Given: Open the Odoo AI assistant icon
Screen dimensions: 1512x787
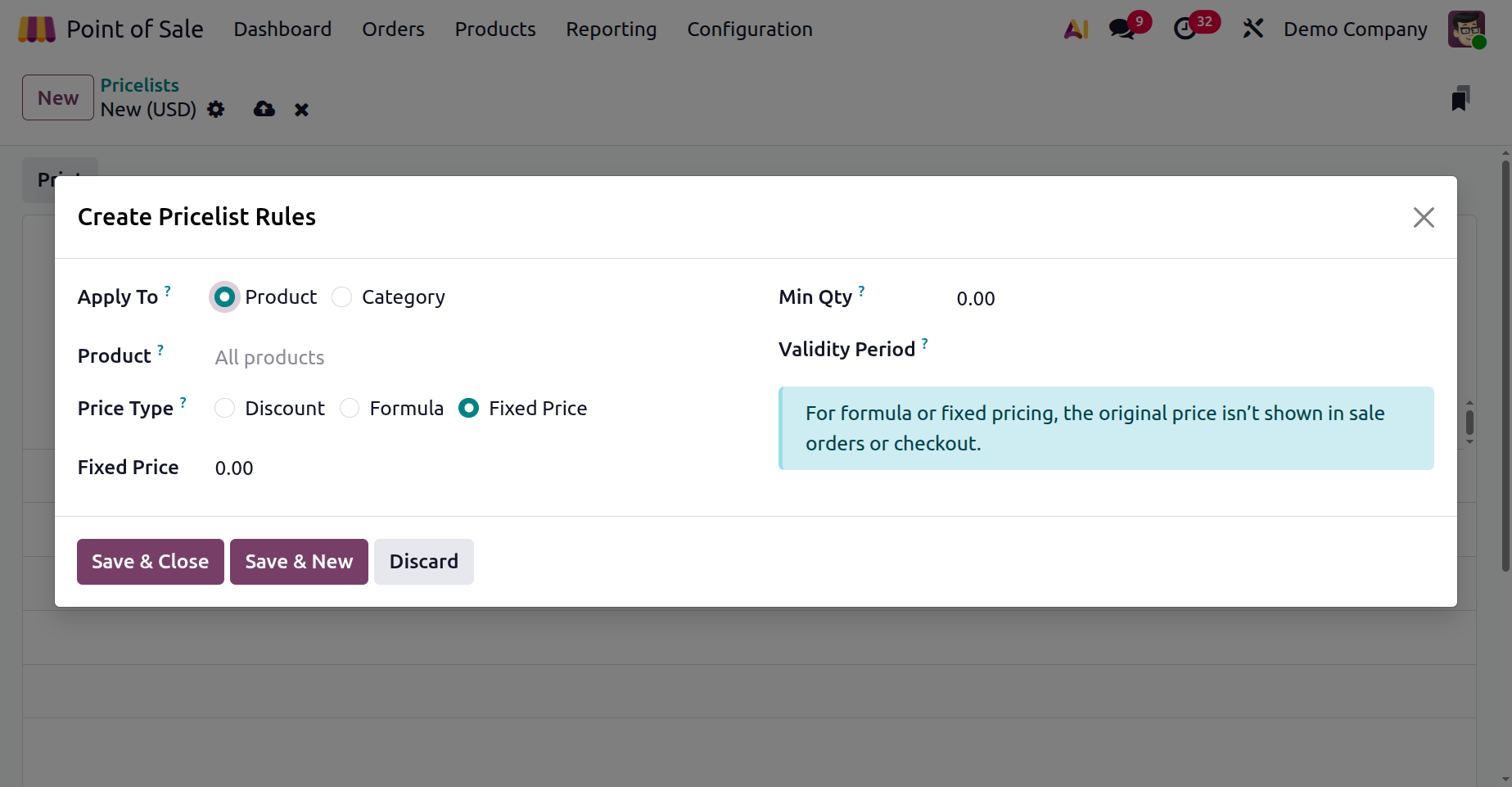Looking at the screenshot, I should click(x=1076, y=29).
